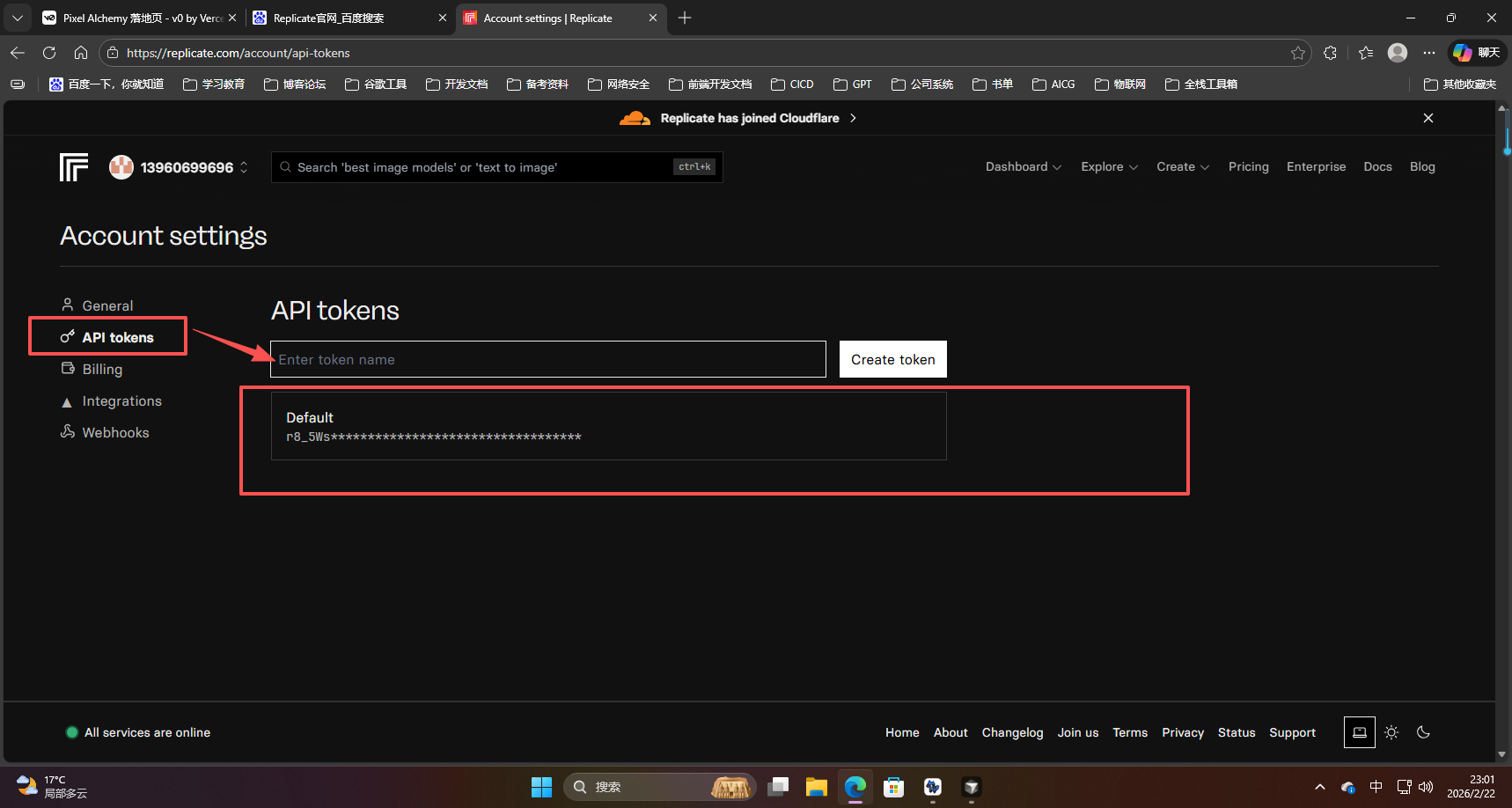Screen dimensions: 1512x808
Task: Open the Status footer link
Action: coord(1237,732)
